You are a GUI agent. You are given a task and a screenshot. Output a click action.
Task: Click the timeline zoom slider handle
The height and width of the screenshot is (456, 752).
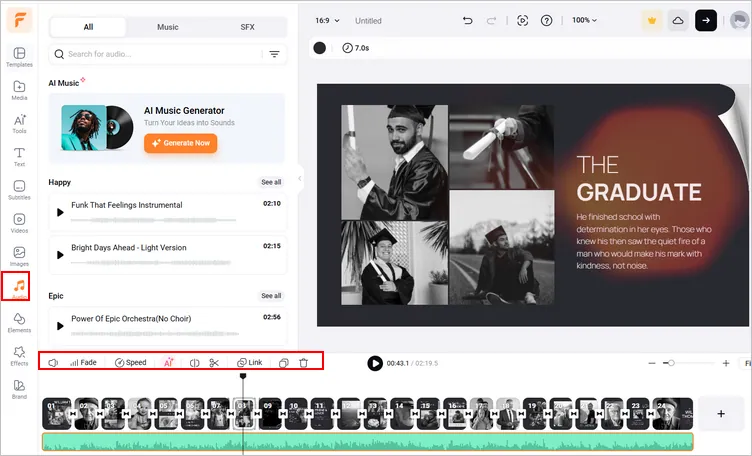671,363
